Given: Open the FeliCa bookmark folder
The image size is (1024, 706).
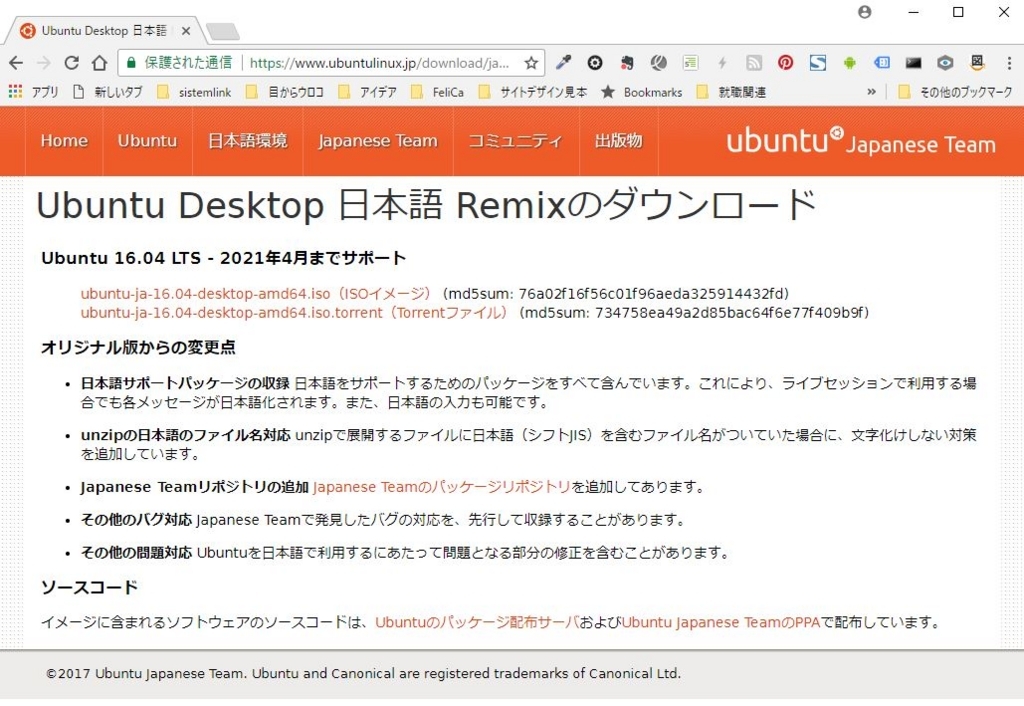Looking at the screenshot, I should coord(438,92).
